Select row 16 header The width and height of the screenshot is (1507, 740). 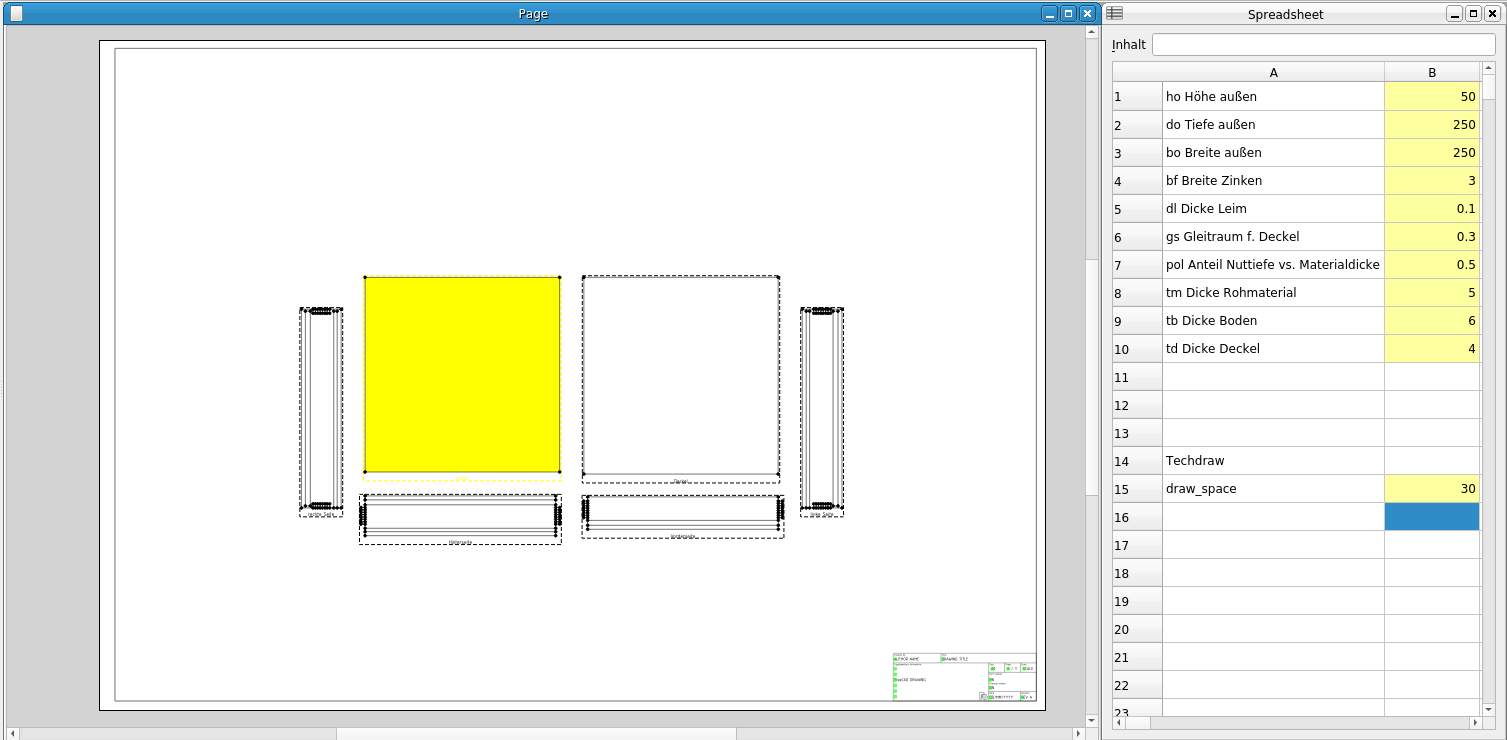(1137, 517)
